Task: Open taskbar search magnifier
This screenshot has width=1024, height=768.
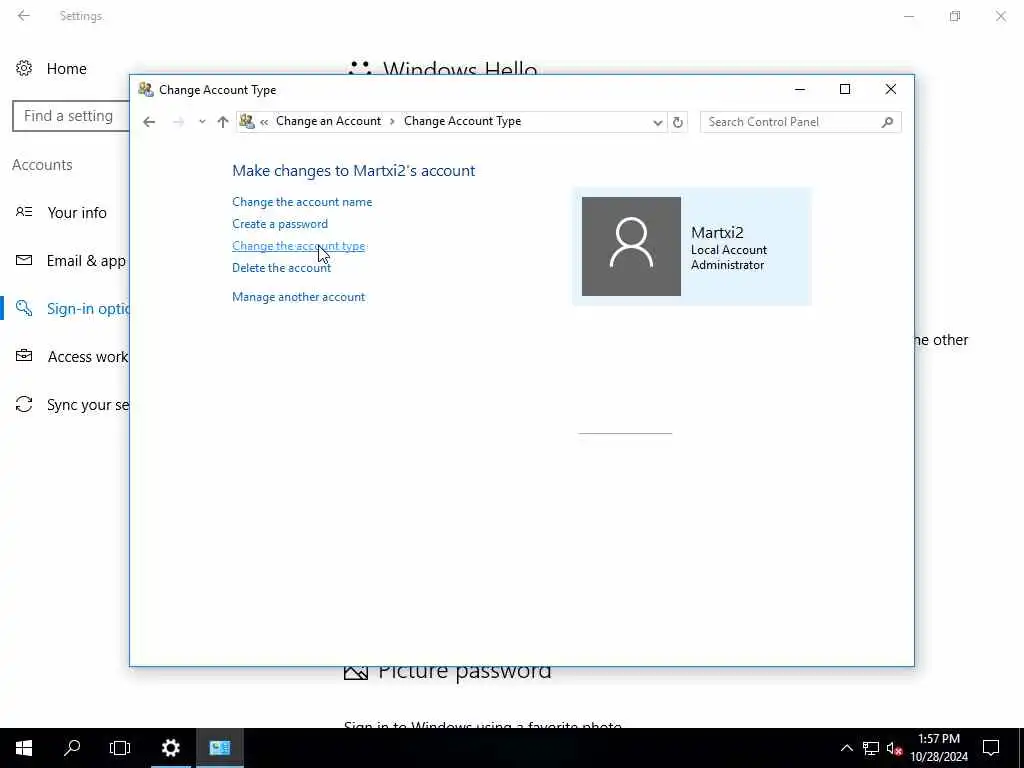Action: click(72, 748)
